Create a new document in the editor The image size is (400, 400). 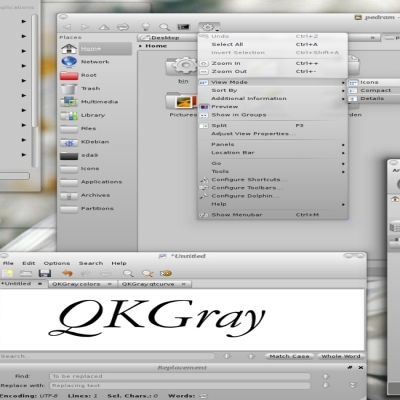pos(7,274)
